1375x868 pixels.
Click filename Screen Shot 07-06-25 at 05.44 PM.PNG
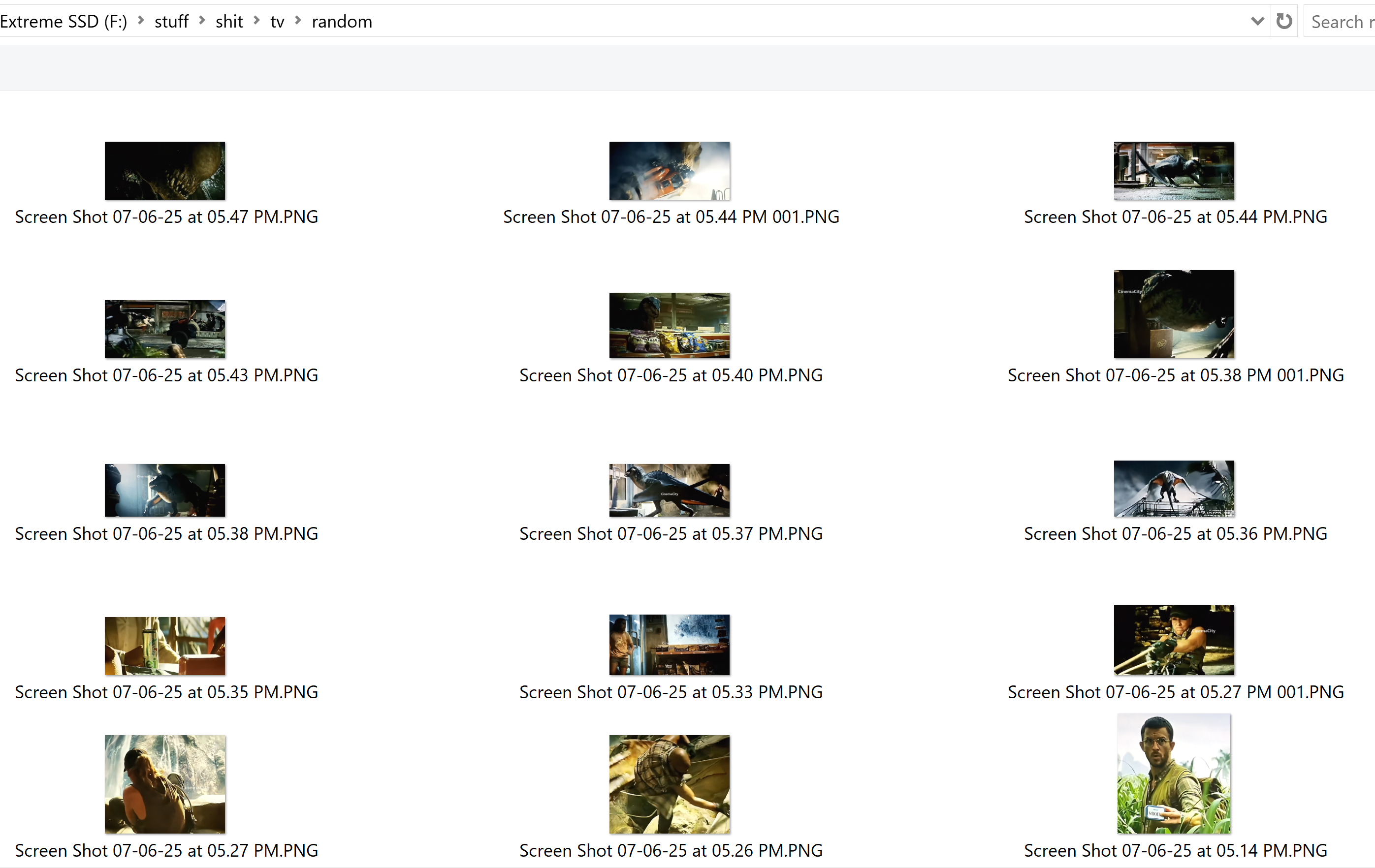point(1175,217)
